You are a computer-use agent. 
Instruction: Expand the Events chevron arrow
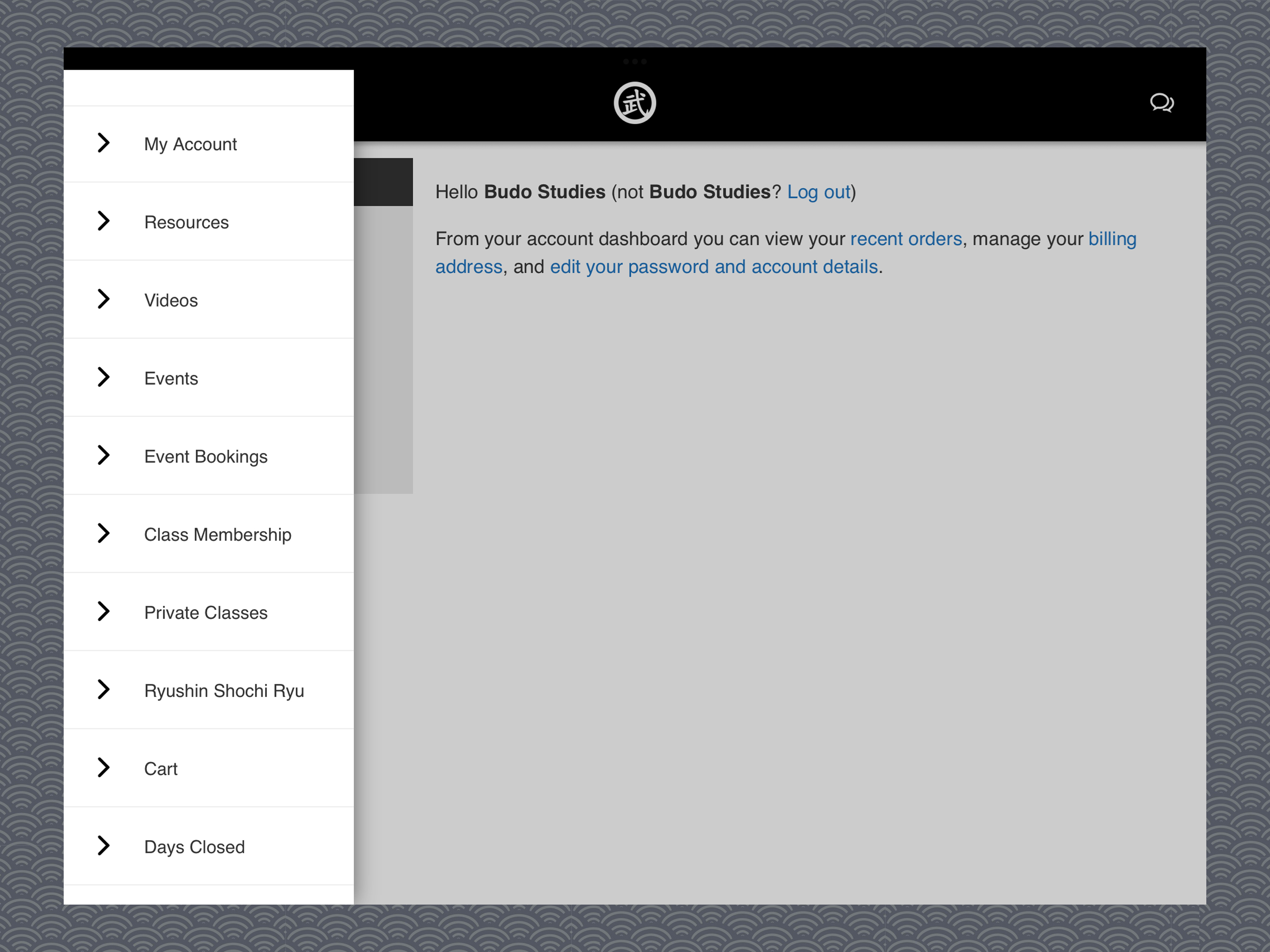tap(103, 377)
